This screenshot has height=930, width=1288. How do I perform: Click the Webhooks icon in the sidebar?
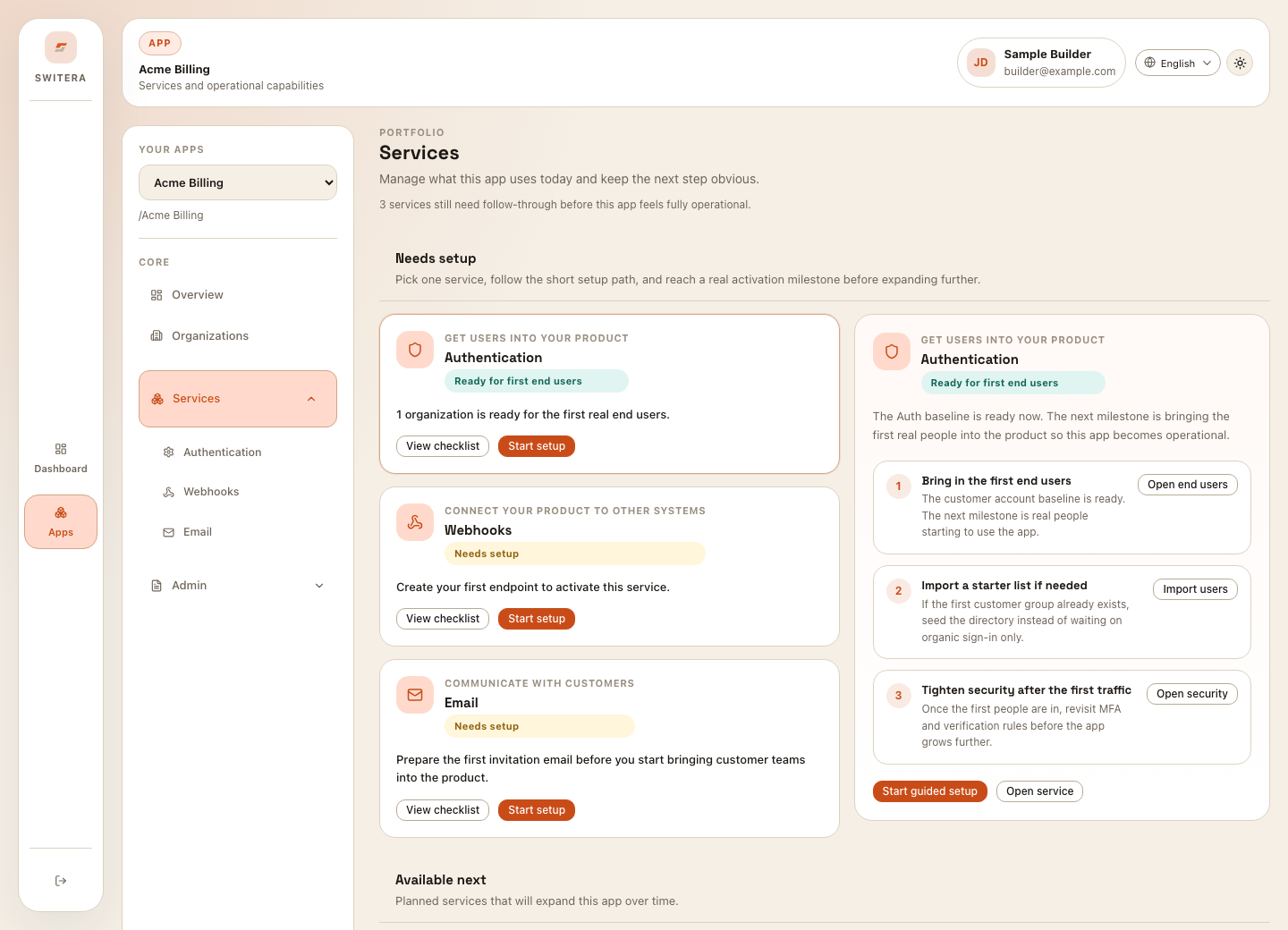(x=168, y=492)
